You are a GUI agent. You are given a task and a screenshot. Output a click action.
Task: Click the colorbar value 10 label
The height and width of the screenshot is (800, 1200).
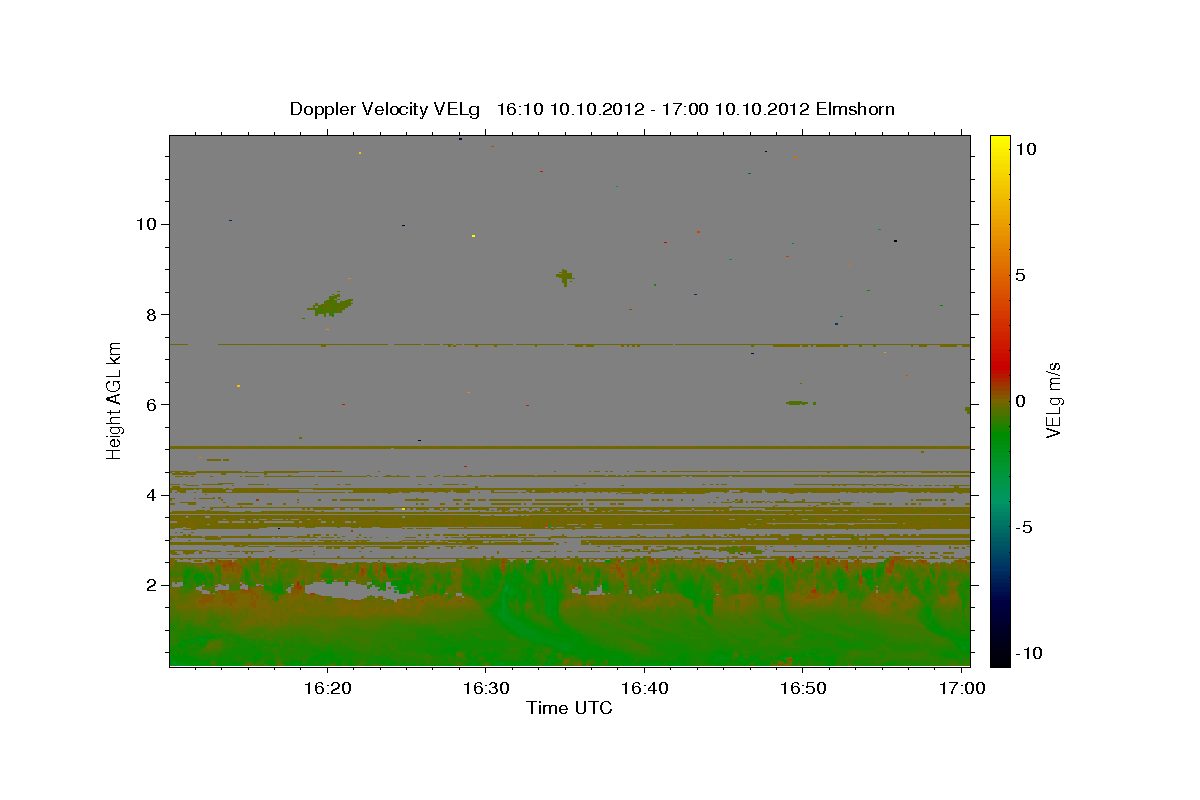tap(1025, 148)
